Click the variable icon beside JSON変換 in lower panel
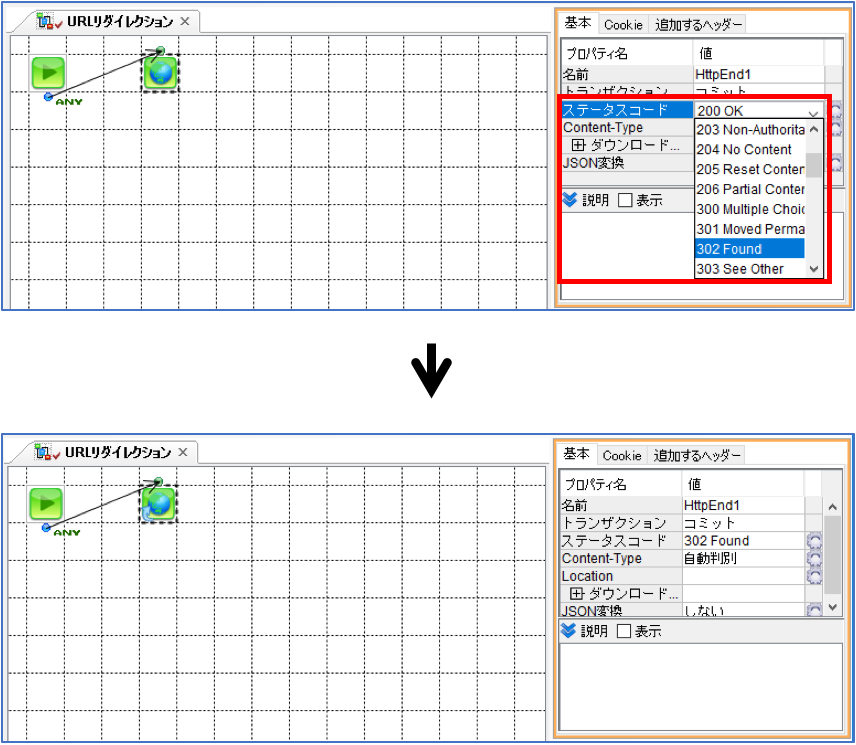Image resolution: width=856 pixels, height=745 pixels. (814, 610)
